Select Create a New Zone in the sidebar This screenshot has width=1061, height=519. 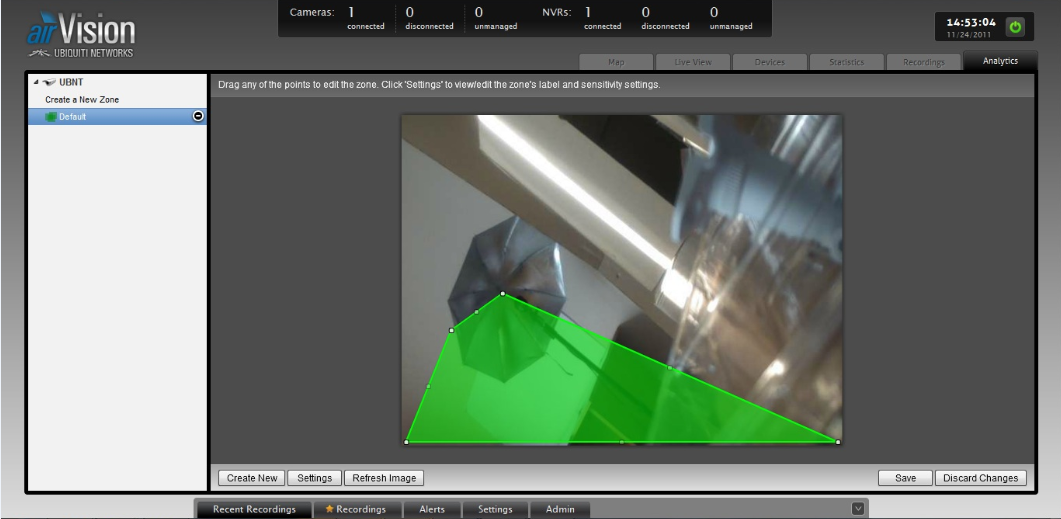click(82, 100)
